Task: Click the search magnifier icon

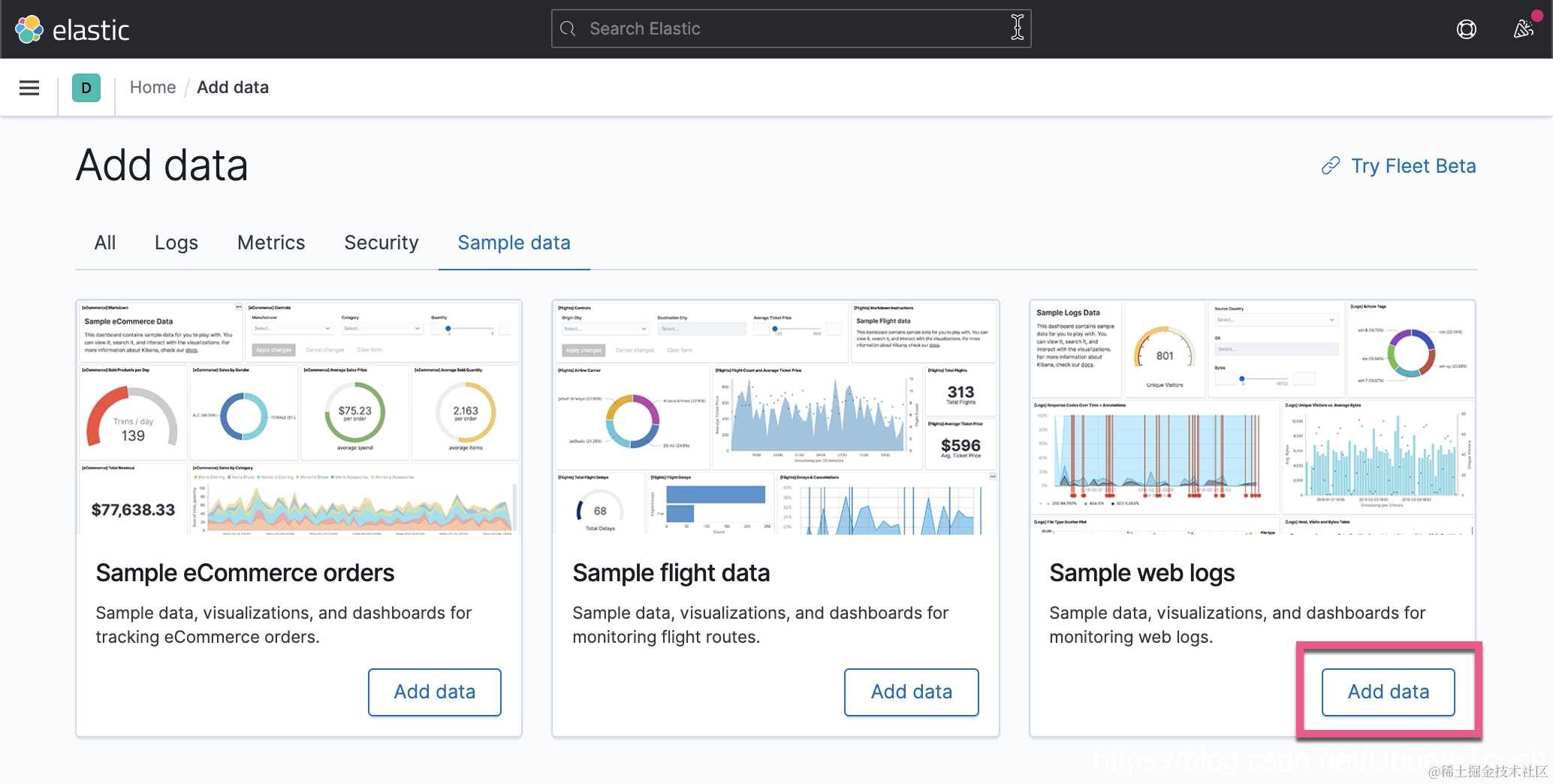Action: click(568, 29)
